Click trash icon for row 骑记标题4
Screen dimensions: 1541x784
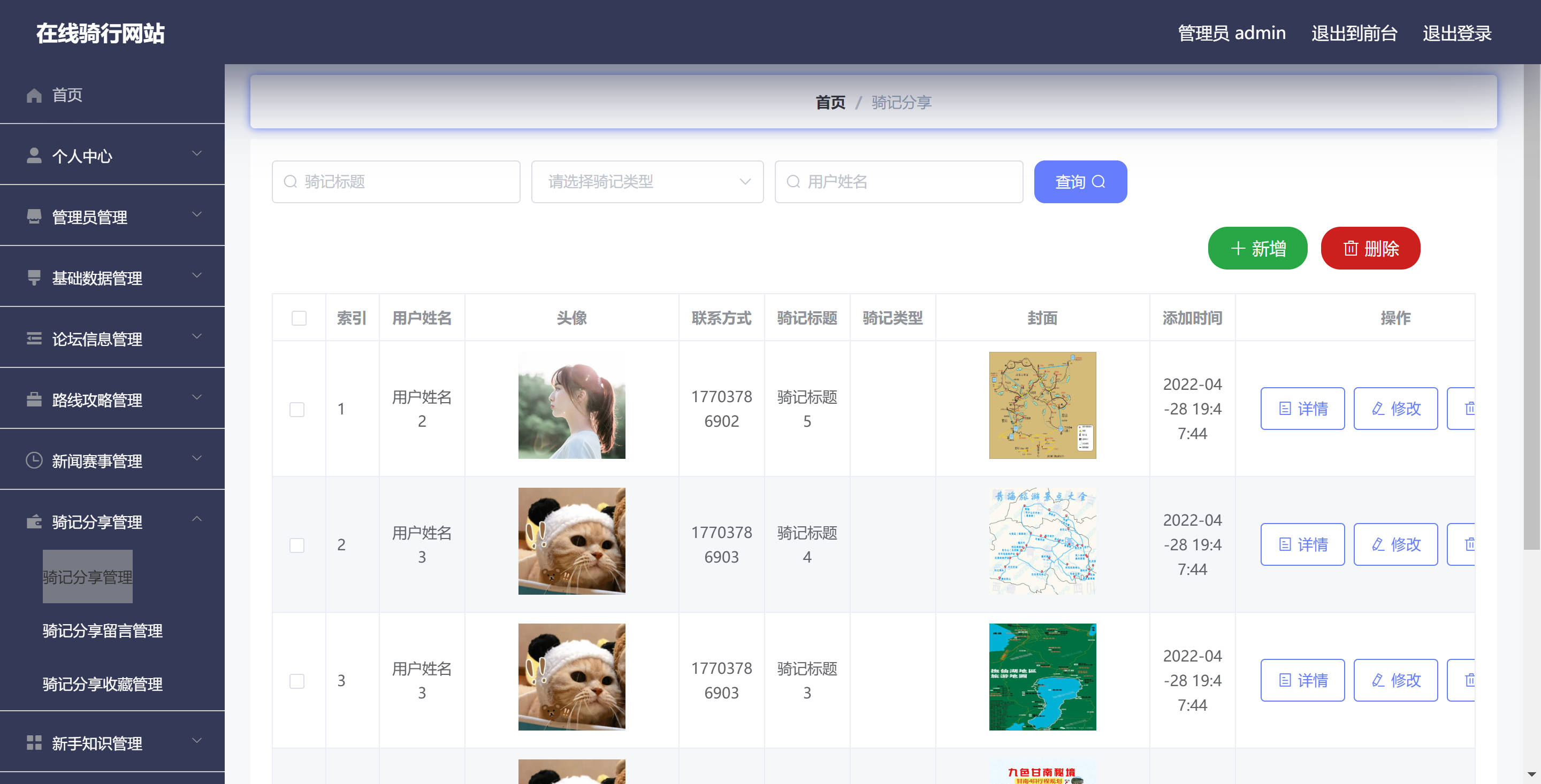click(x=1470, y=544)
